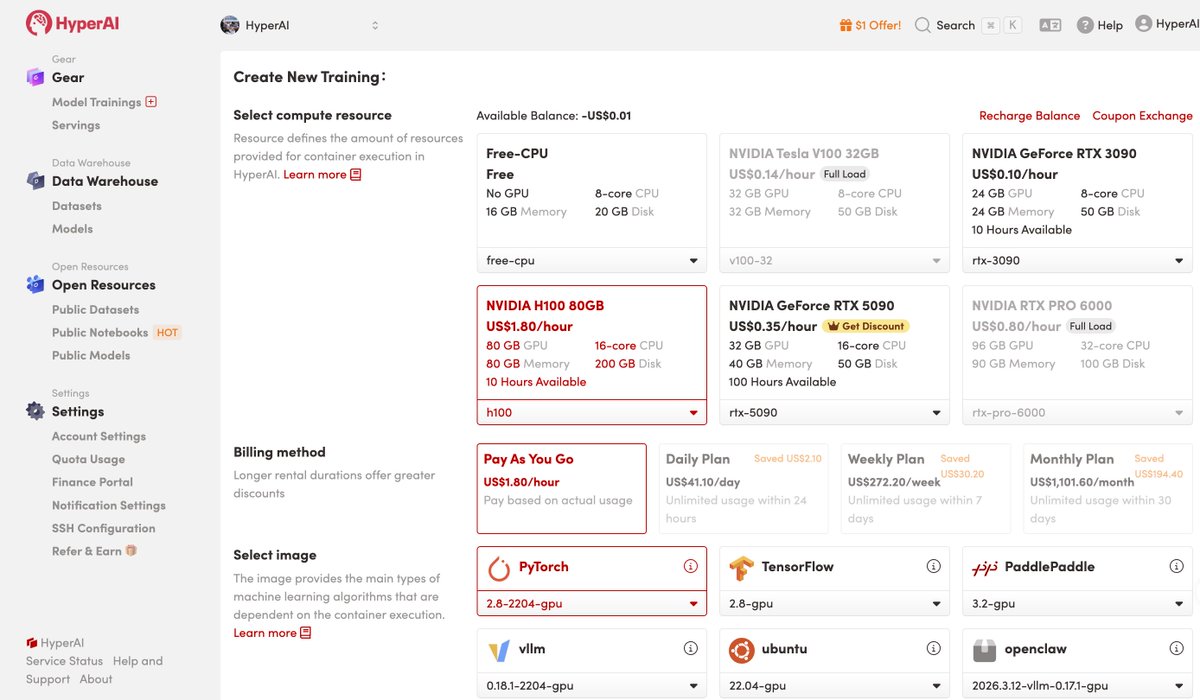Open the TensorFlow 2.8-gpu version dropdown
1200x700 pixels.
click(x=835, y=604)
